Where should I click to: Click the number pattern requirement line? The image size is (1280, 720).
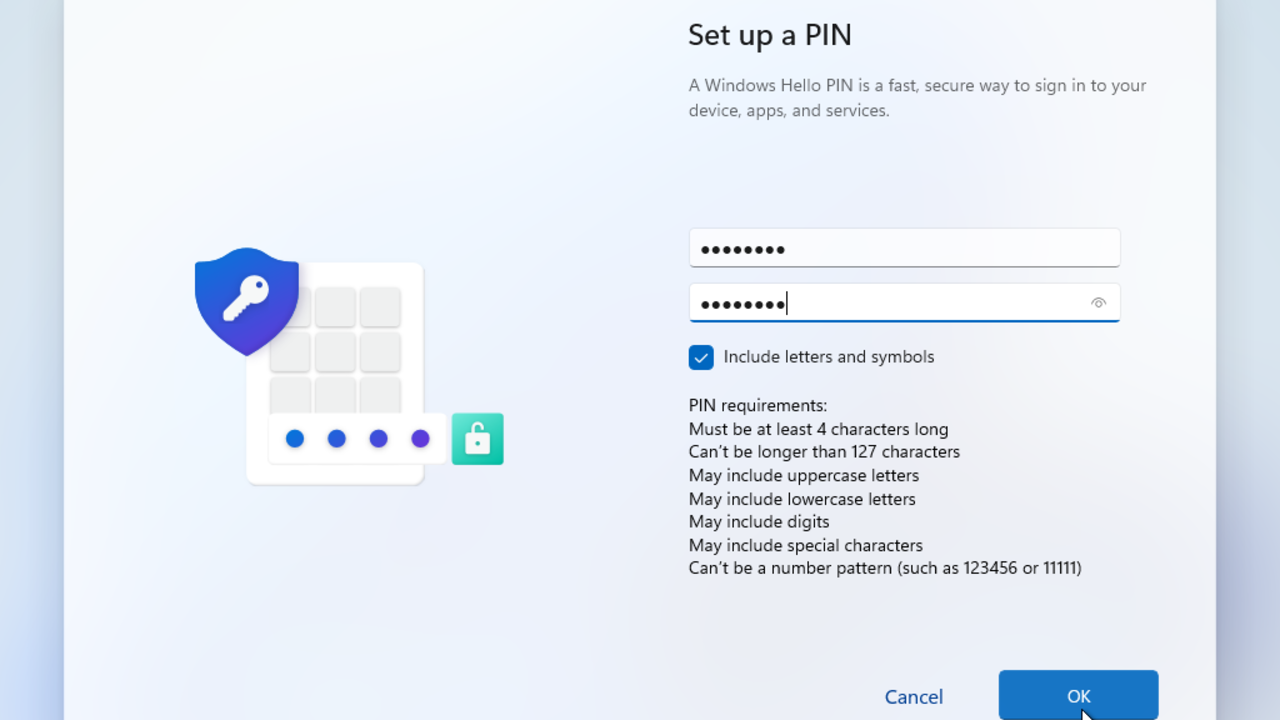(x=884, y=568)
